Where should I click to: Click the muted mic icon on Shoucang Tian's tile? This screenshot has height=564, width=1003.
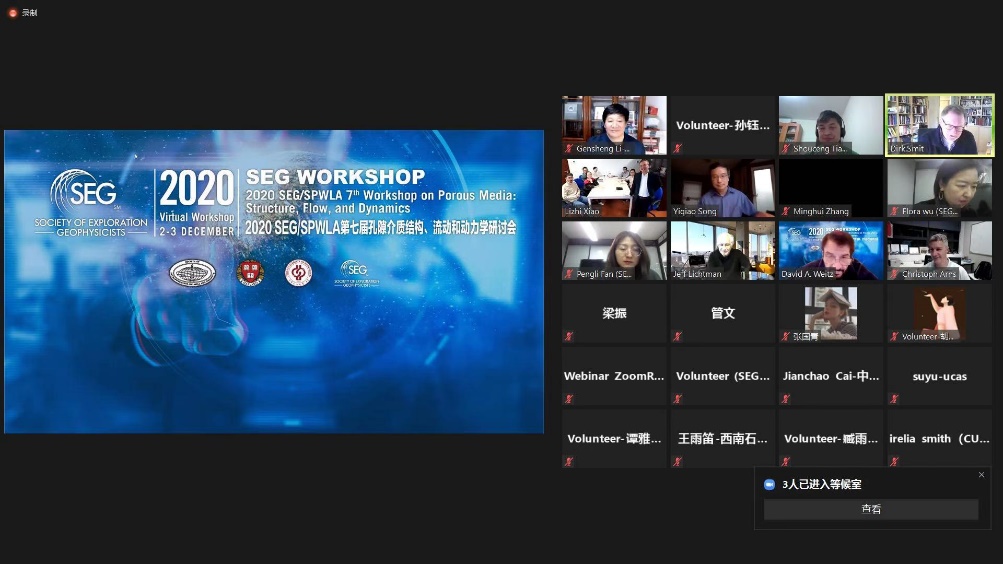point(785,149)
